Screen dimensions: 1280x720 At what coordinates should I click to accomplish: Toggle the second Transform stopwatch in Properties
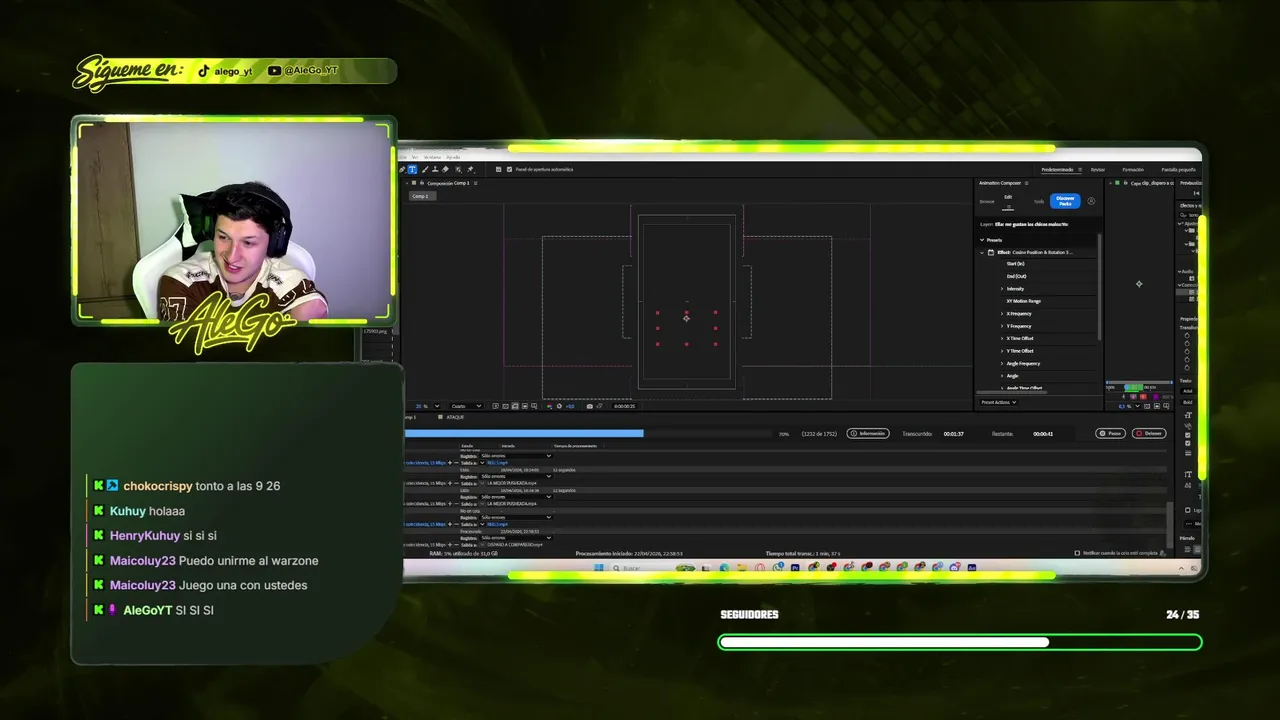1187,343
